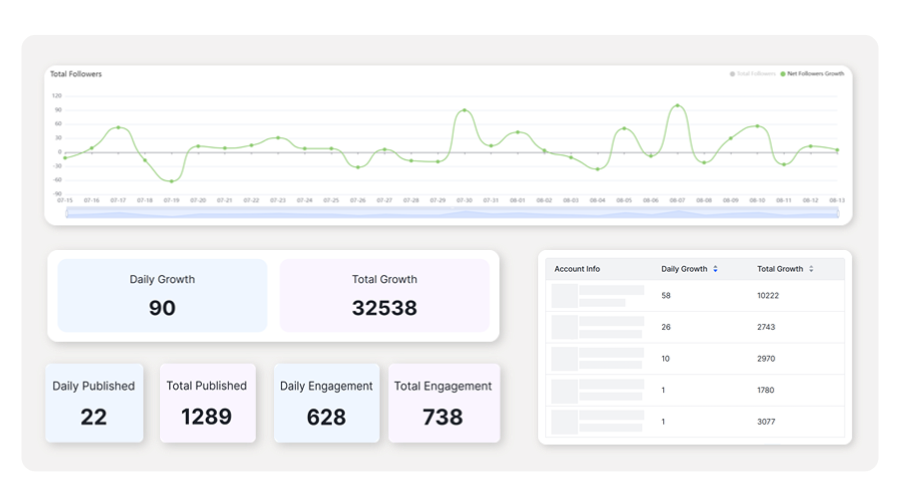Open the Daily Published 22 card
The height and width of the screenshot is (500, 900).
[94, 402]
